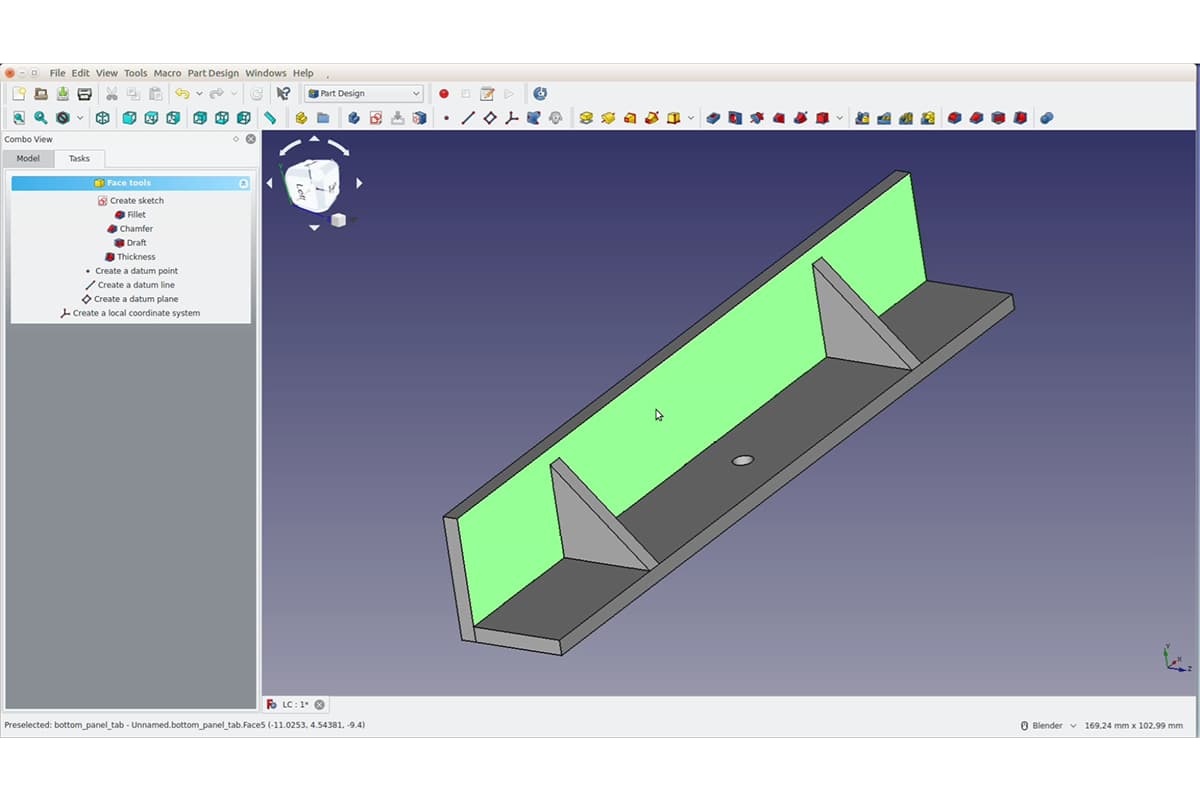Click the Fit Selection magnifier icon
The width and height of the screenshot is (1200, 800).
[x=41, y=118]
